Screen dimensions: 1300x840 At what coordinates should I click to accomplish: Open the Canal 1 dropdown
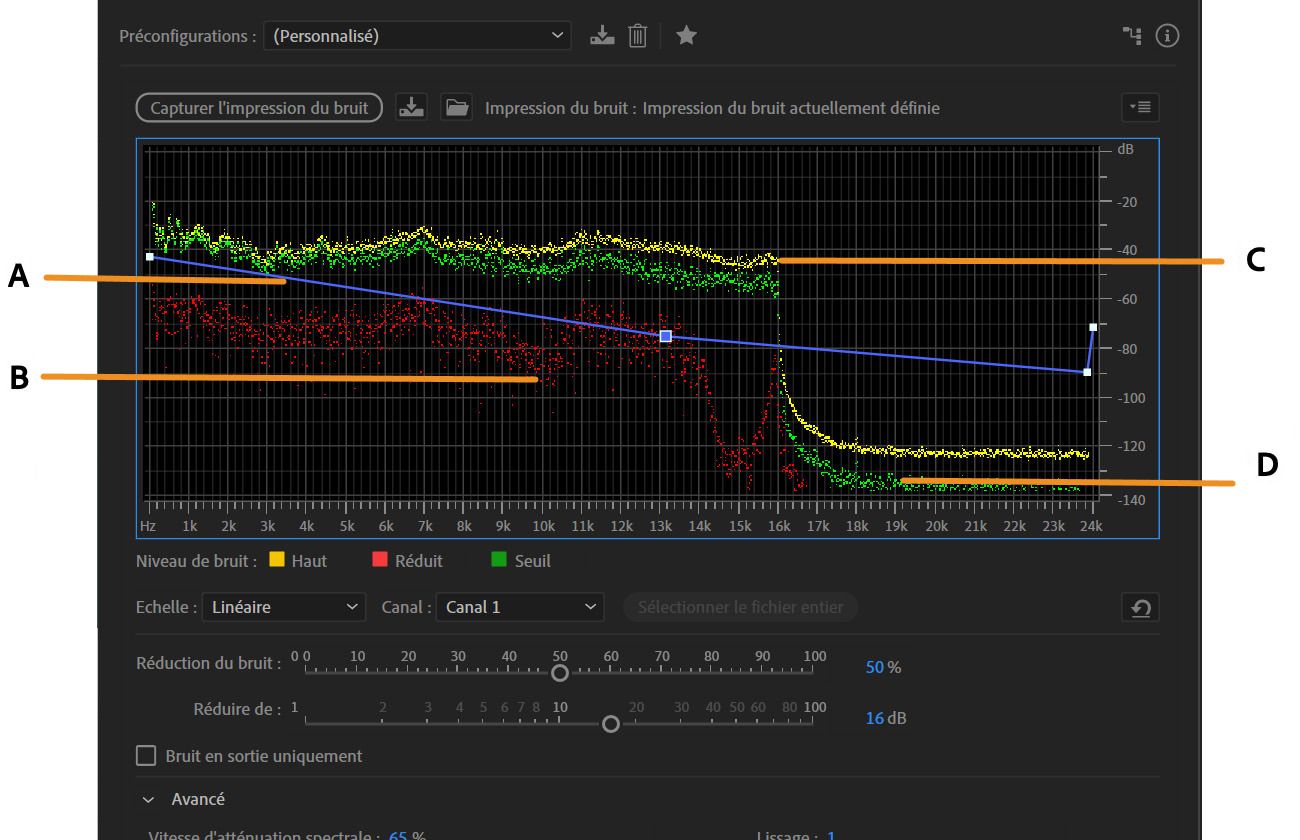tap(519, 607)
